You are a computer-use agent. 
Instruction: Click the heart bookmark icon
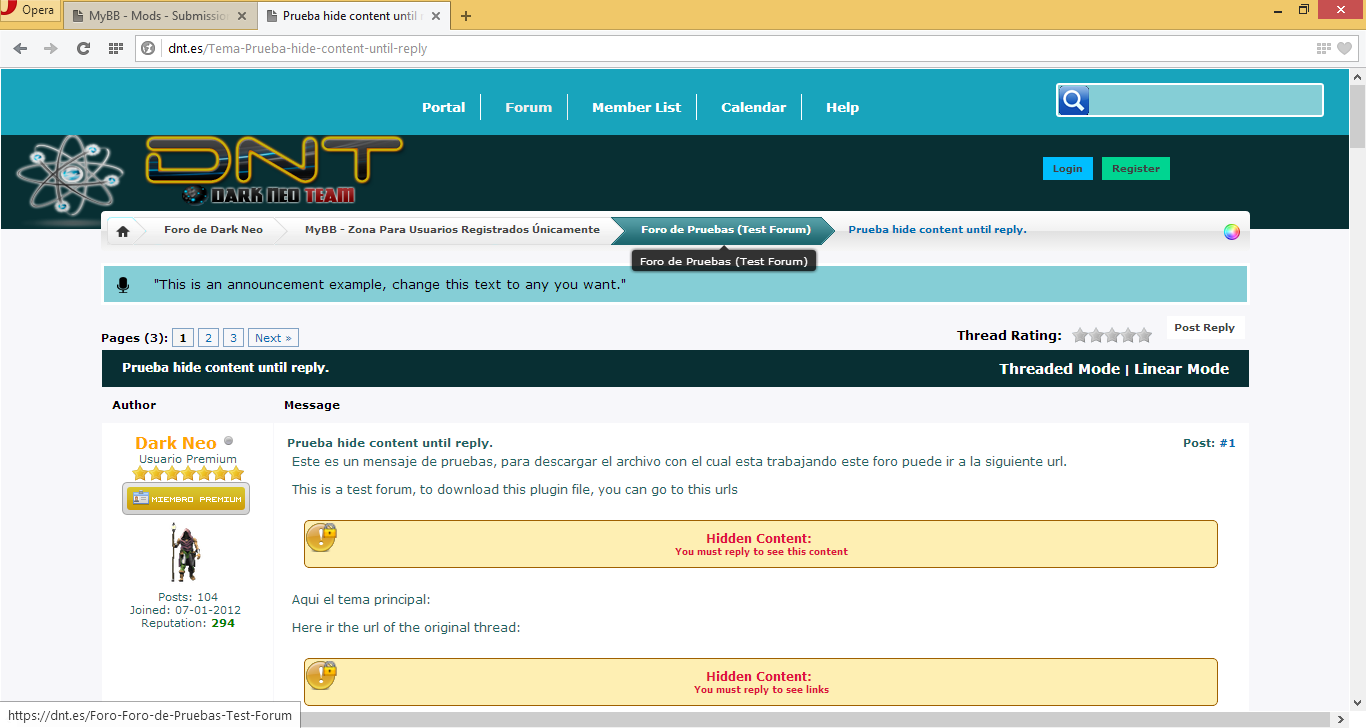pyautogui.click(x=1344, y=48)
